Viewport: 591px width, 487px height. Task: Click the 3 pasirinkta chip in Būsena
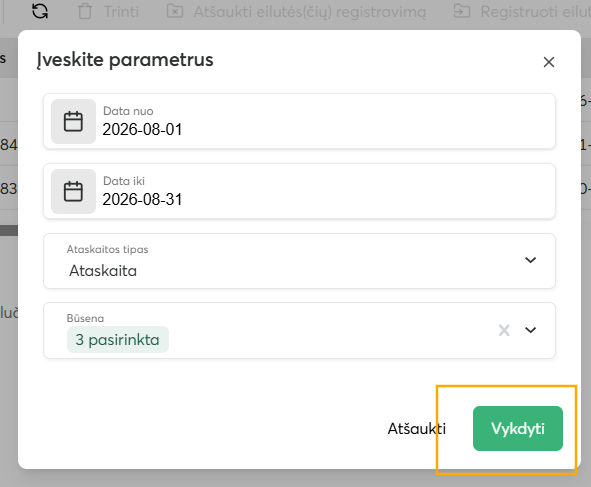118,340
